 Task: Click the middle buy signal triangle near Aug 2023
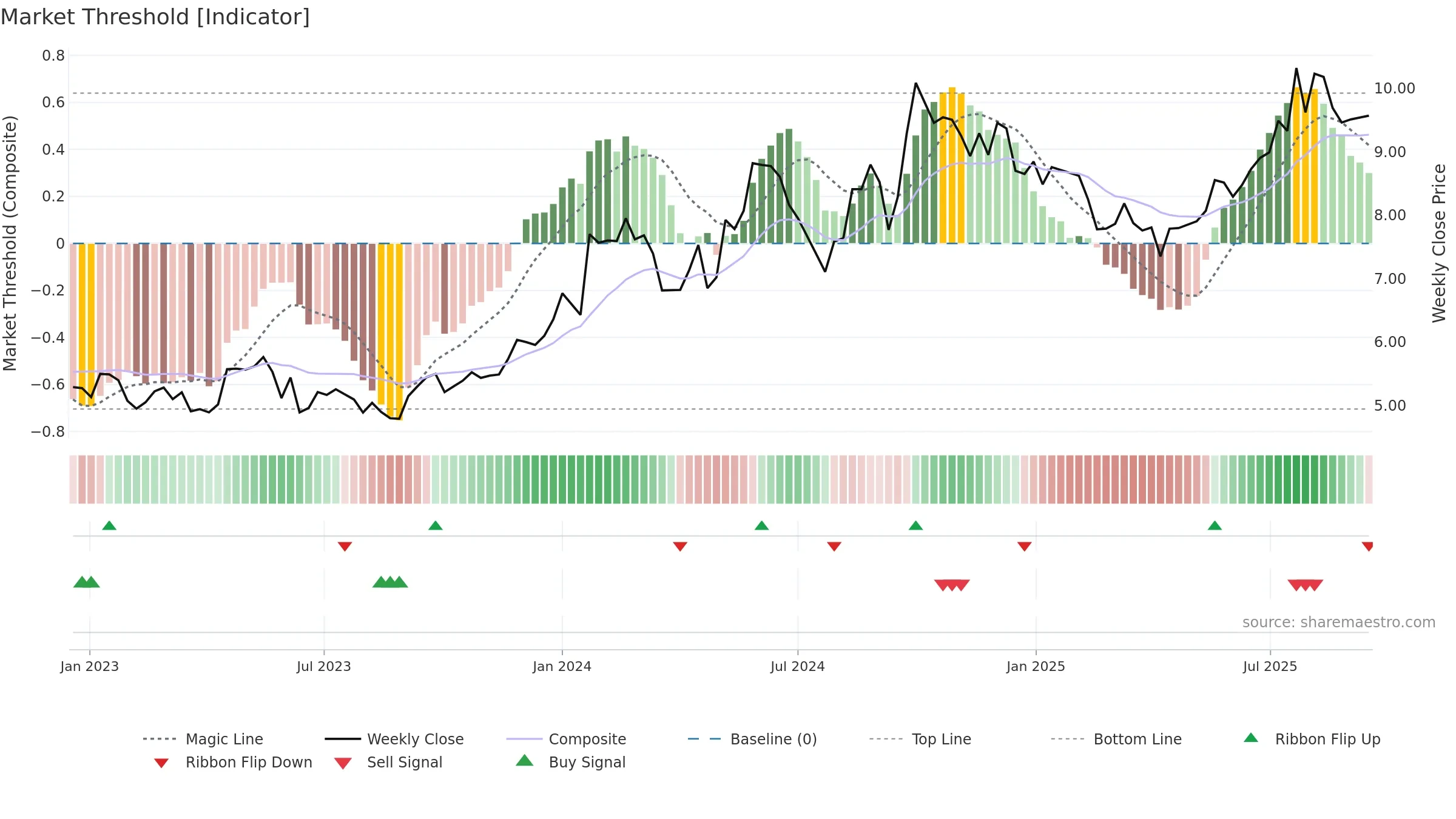tap(390, 582)
